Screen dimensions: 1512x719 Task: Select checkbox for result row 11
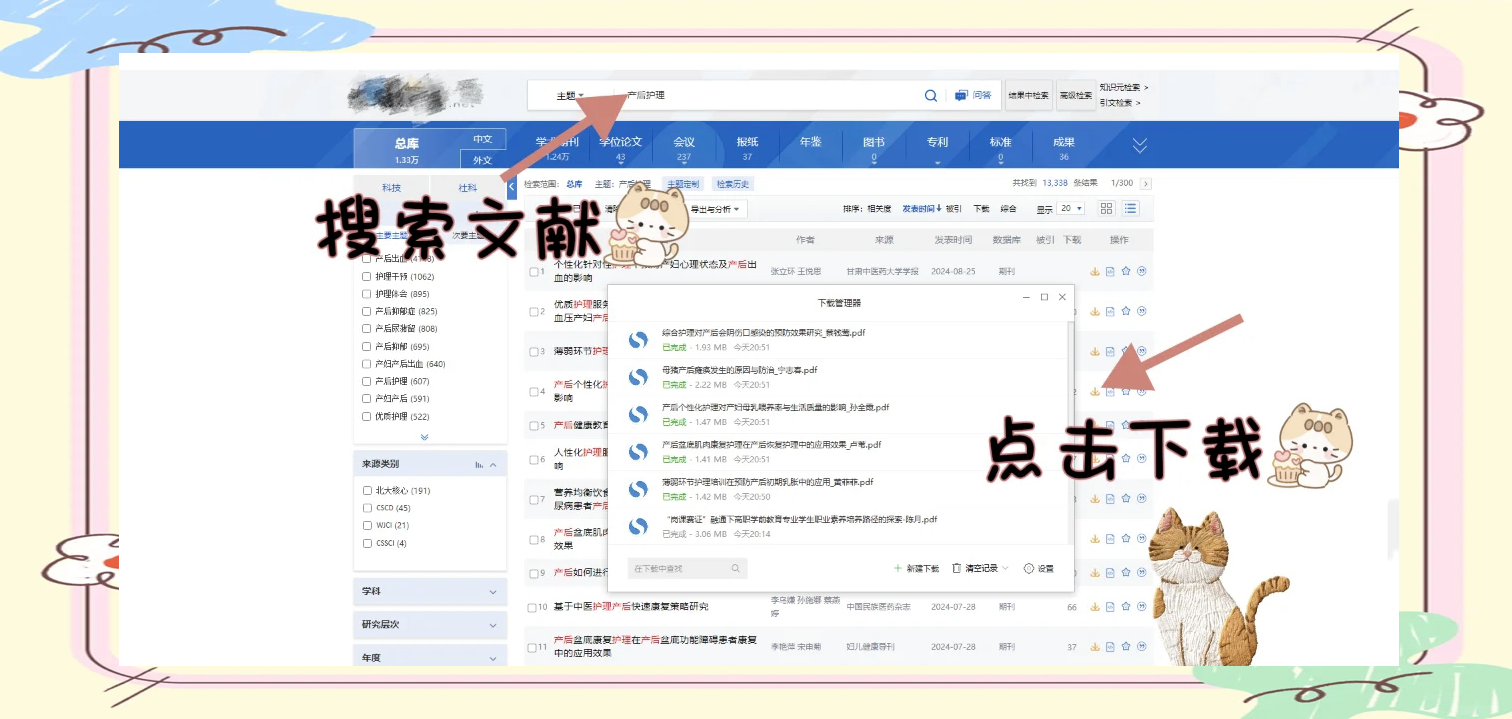click(x=533, y=648)
